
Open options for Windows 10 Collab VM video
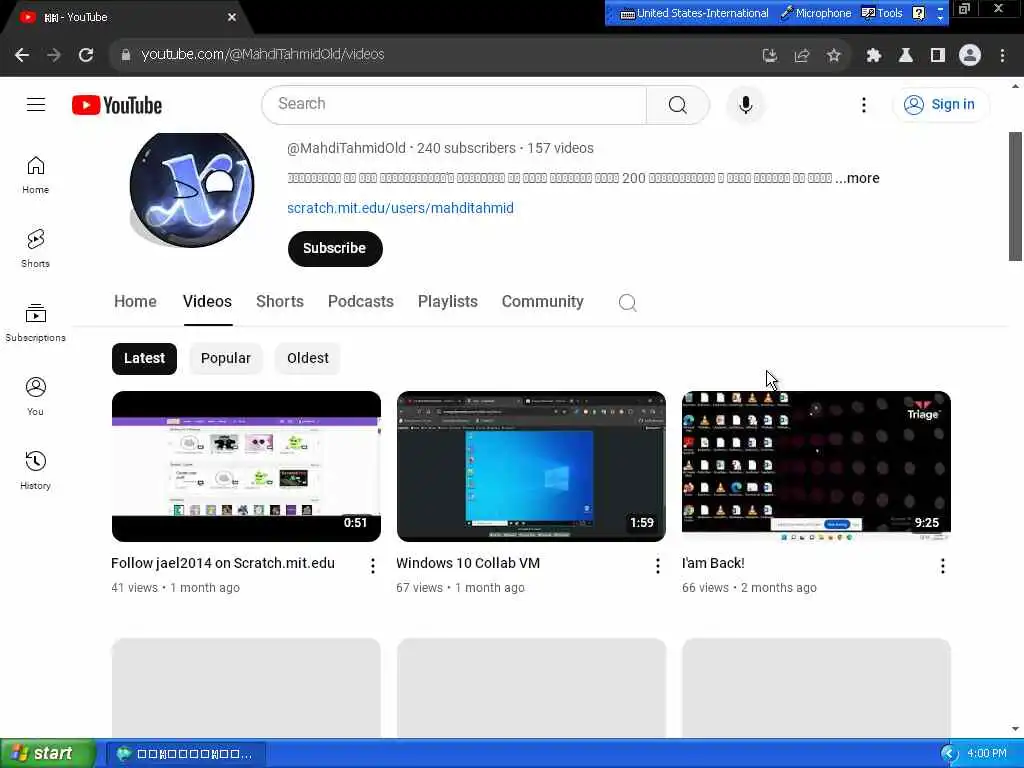click(658, 566)
